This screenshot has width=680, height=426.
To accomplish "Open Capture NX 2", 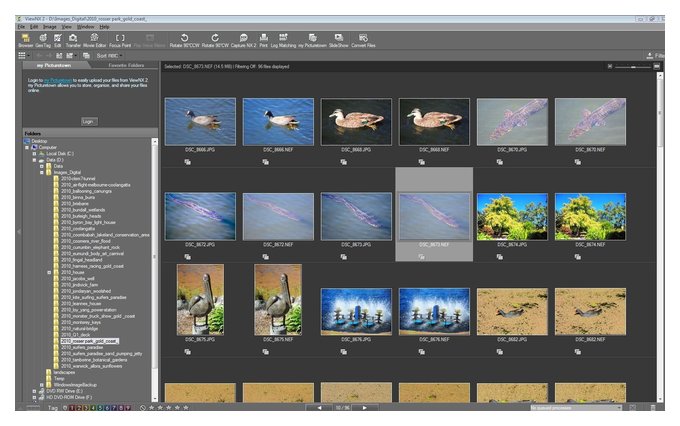I will point(243,40).
